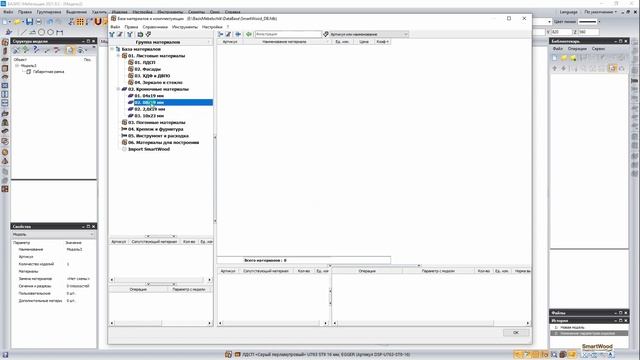Image resolution: width=640 pixels, height=360 pixels.
Task: Select '04. Крепеж и фурнитура' tree item
Action: pyautogui.click(x=156, y=129)
